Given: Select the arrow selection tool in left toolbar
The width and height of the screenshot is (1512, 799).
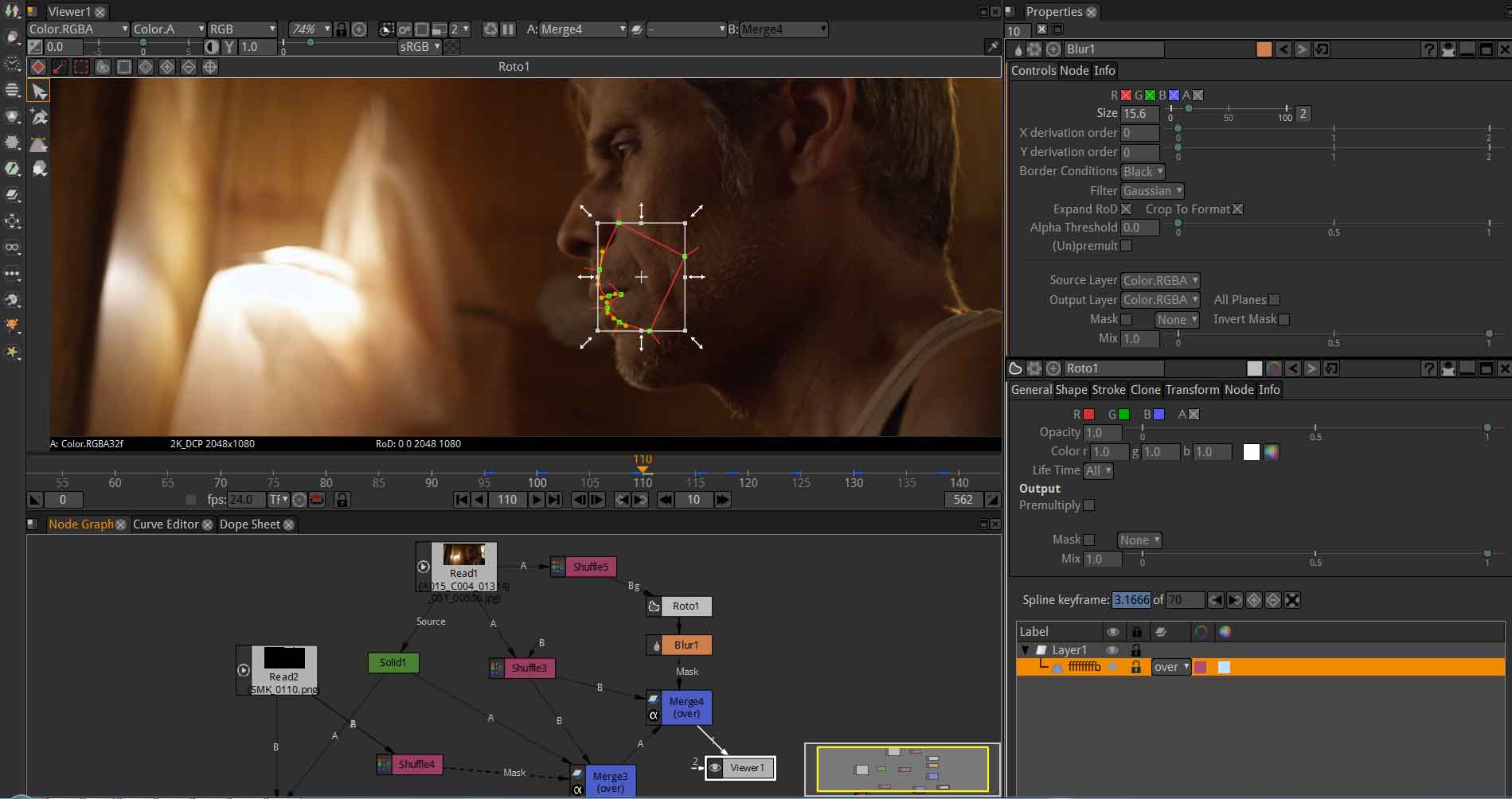Looking at the screenshot, I should 38,92.
